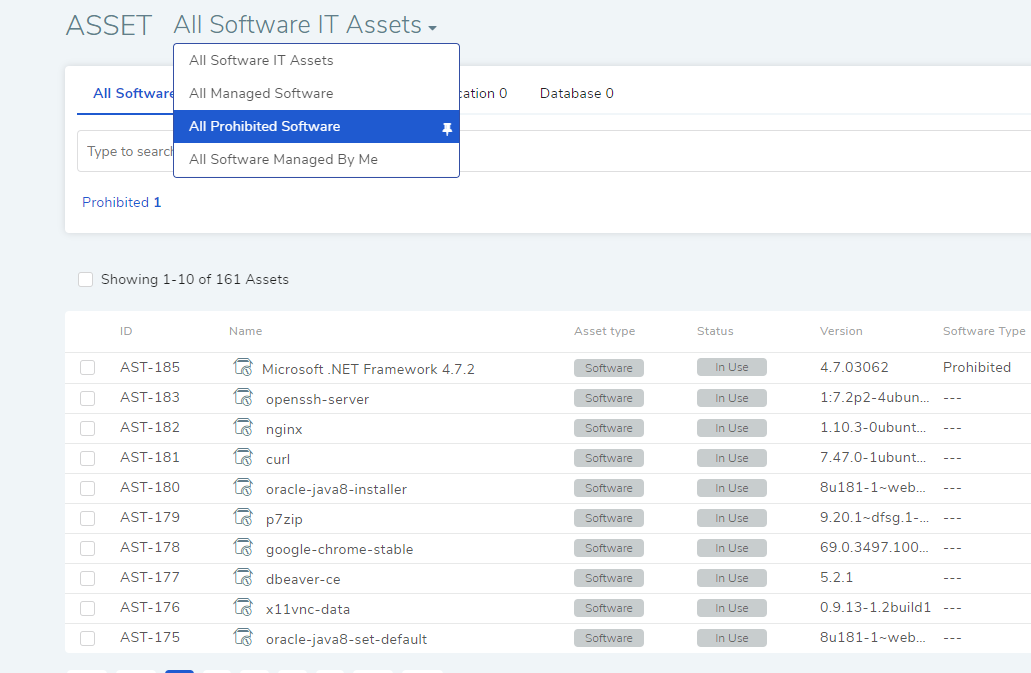Check the box for AST-175

87,638
